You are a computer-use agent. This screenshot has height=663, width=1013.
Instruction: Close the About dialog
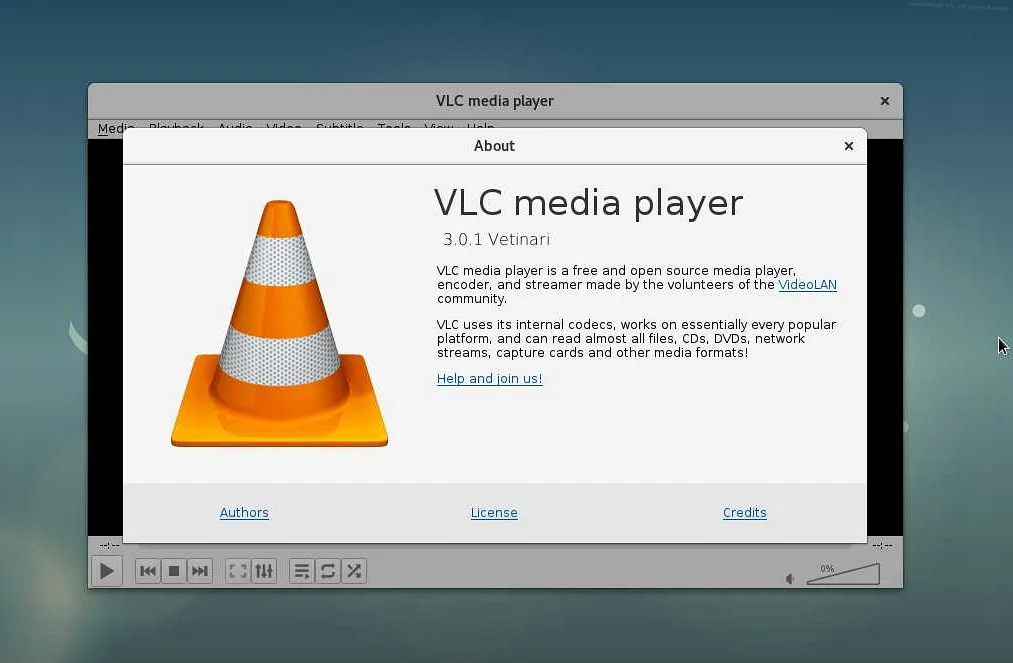(849, 146)
